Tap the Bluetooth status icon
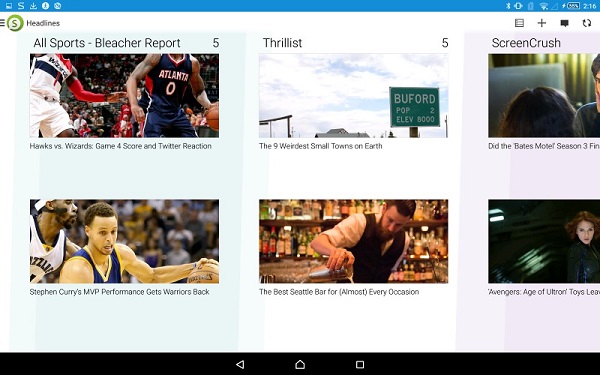 [508, 6]
